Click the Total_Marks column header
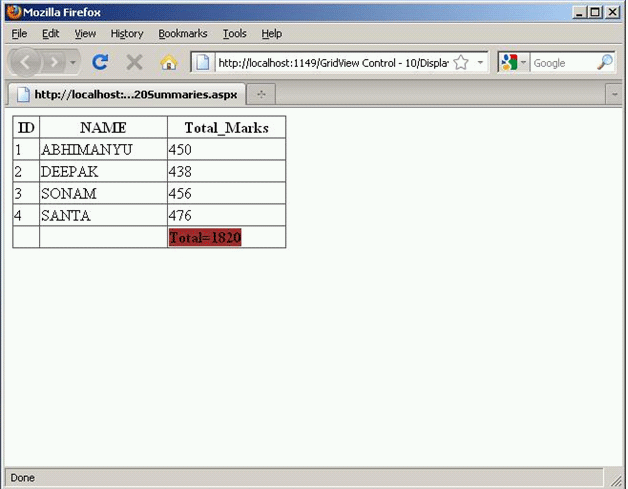Image resolution: width=628 pixels, height=489 pixels. pos(227,128)
